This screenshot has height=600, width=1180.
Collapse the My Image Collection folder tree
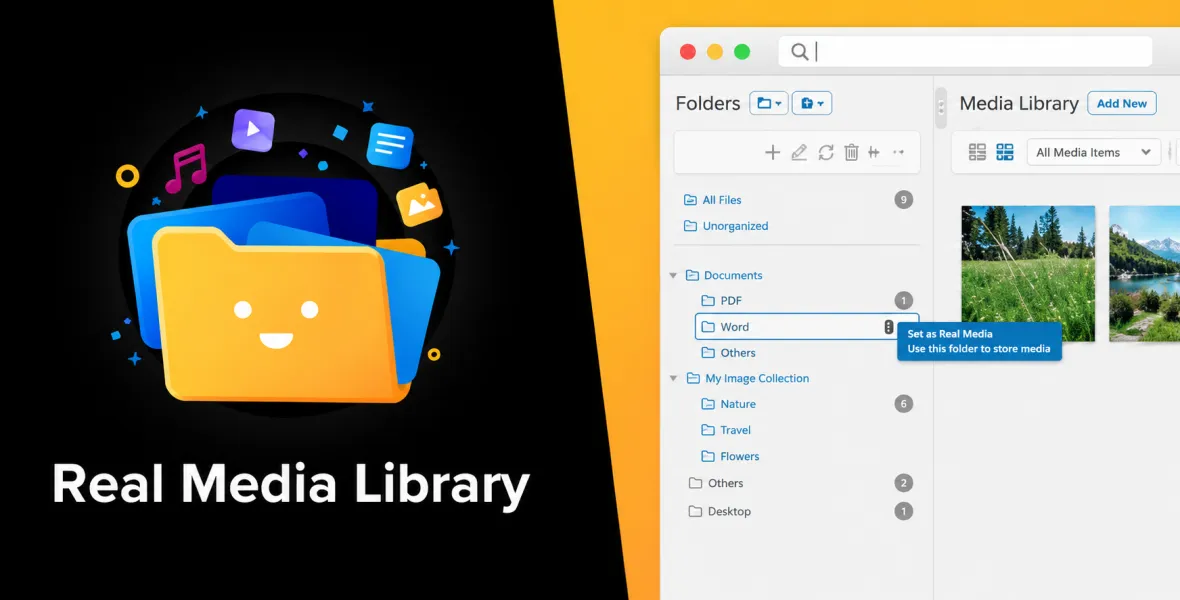[673, 379]
